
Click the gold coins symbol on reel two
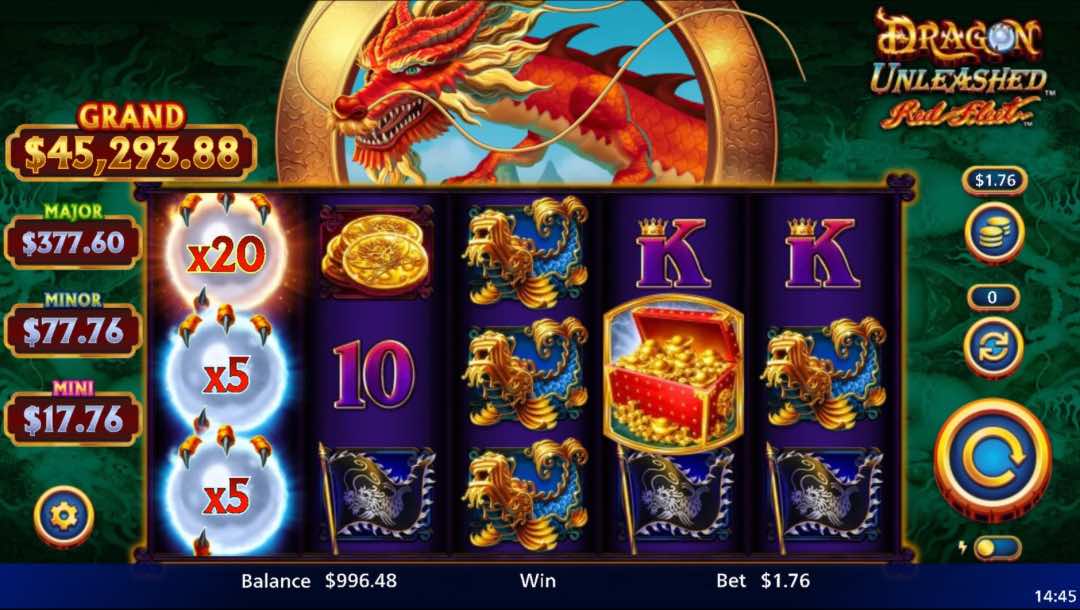pyautogui.click(x=375, y=251)
